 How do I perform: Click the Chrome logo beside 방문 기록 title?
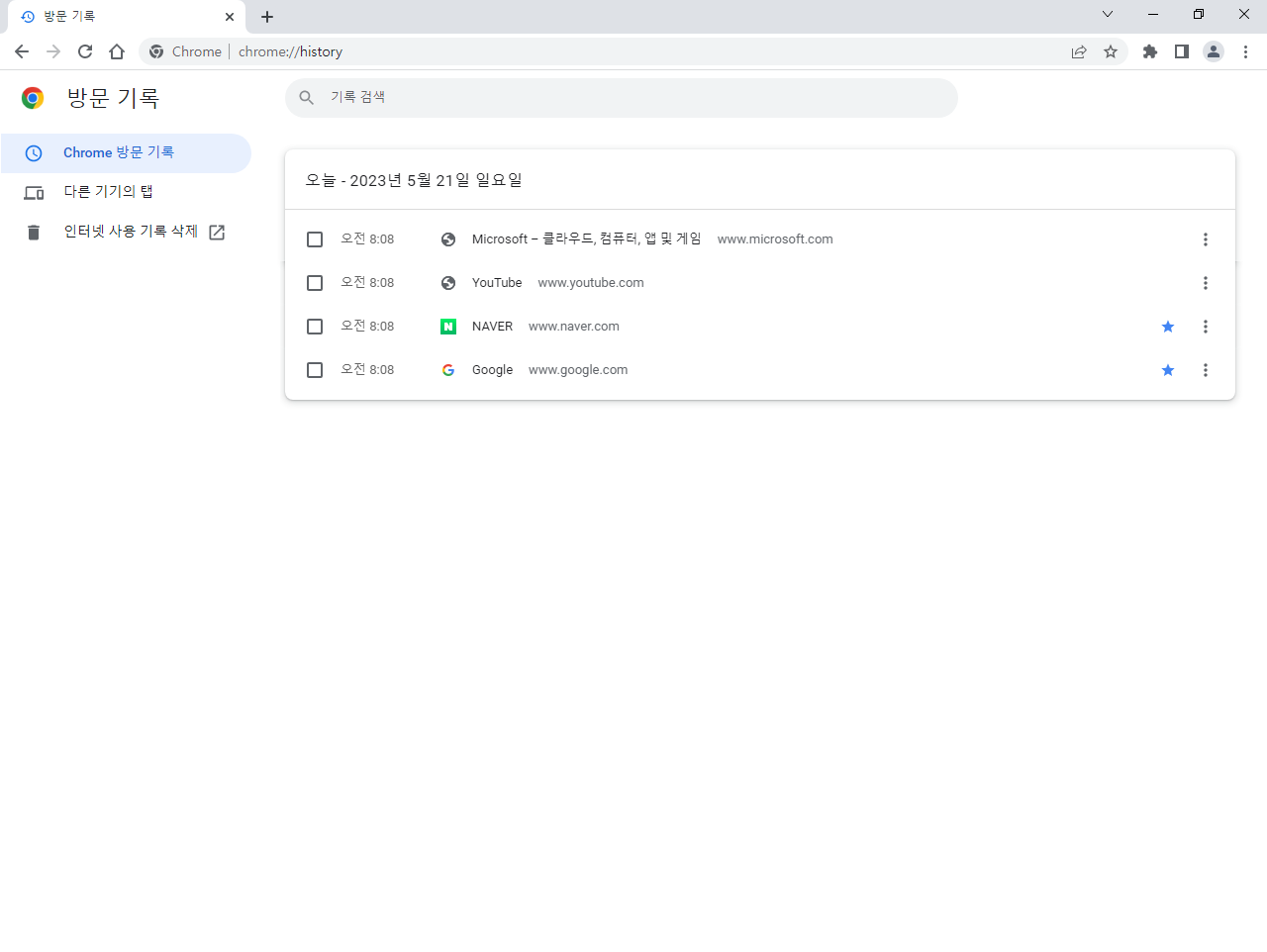pyautogui.click(x=33, y=97)
